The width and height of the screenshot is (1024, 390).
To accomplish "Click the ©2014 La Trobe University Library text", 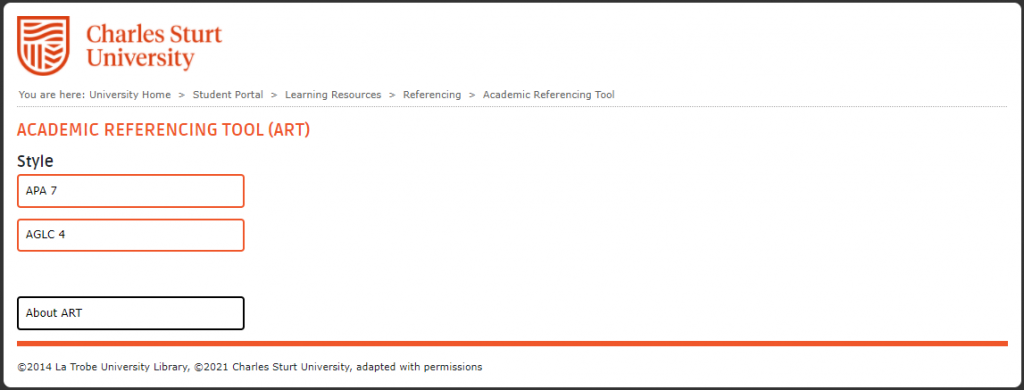I will [103, 367].
